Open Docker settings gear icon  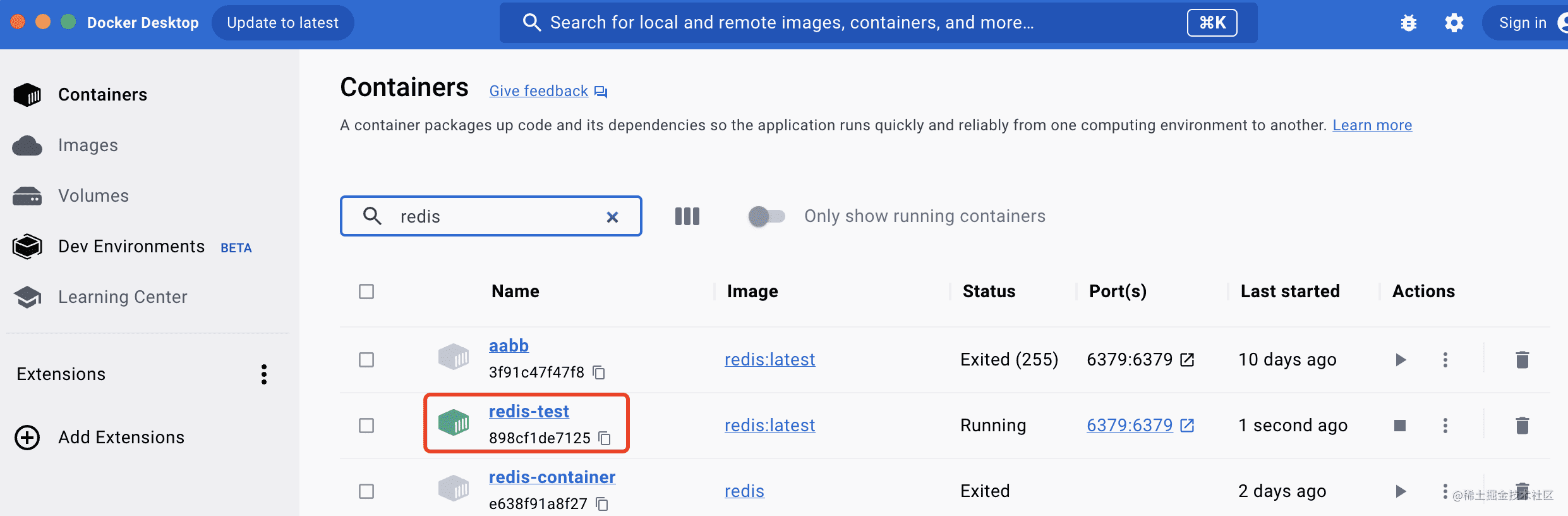pyautogui.click(x=1454, y=23)
